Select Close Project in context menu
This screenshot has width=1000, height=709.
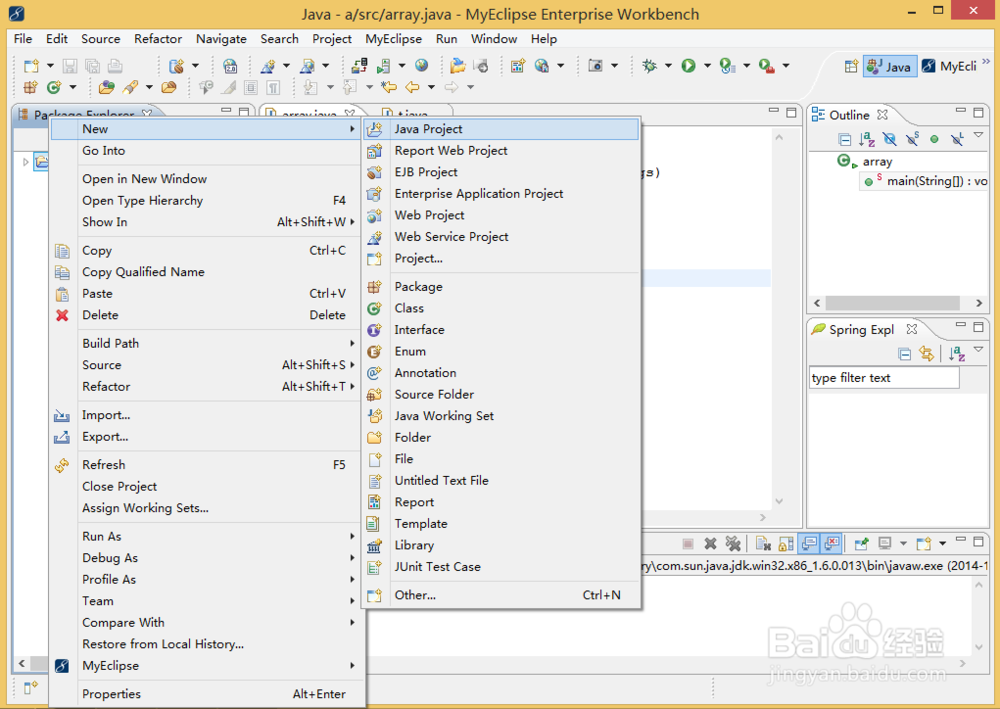[x=207, y=486]
